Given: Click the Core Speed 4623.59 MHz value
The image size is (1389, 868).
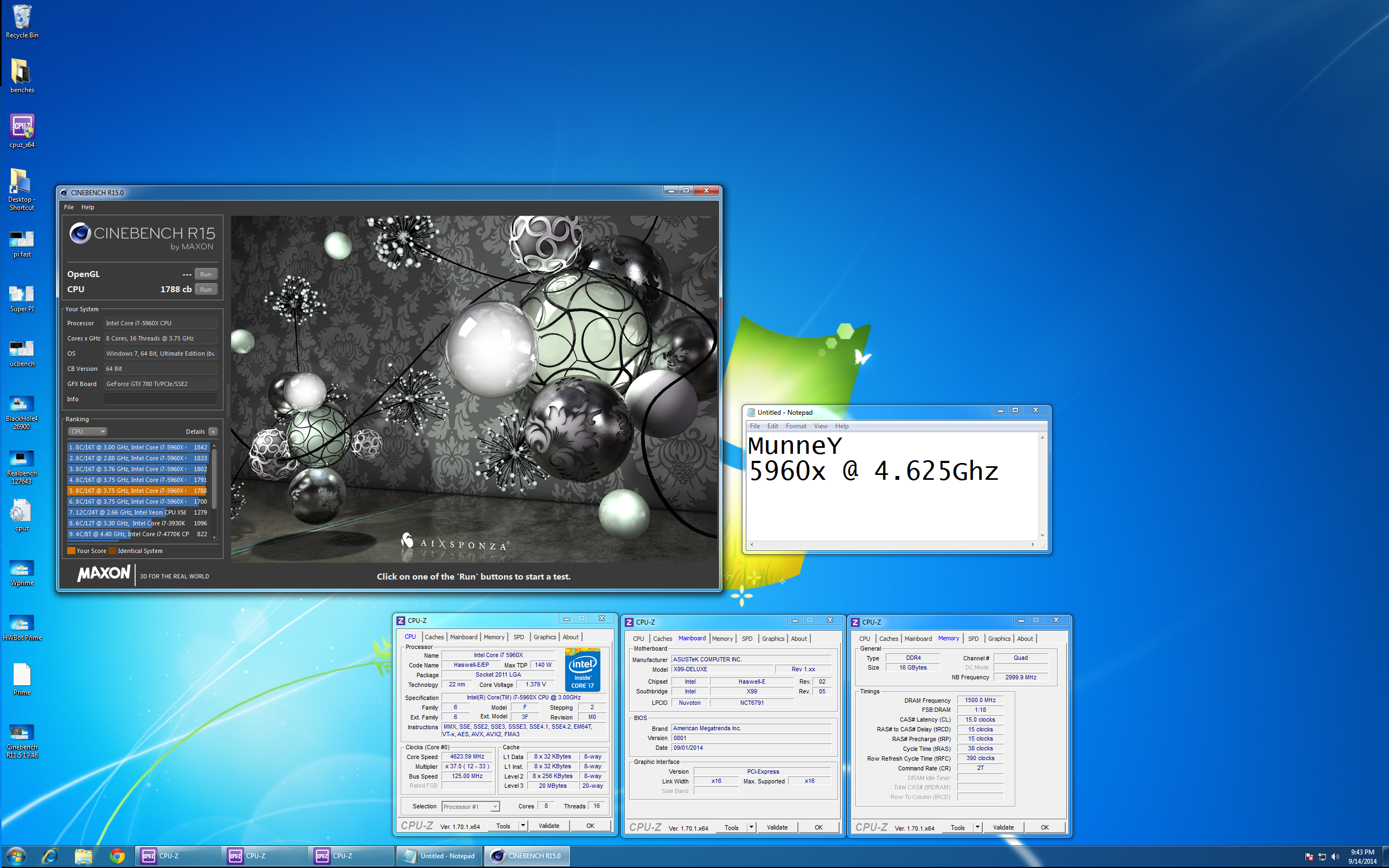Looking at the screenshot, I should pyautogui.click(x=467, y=757).
